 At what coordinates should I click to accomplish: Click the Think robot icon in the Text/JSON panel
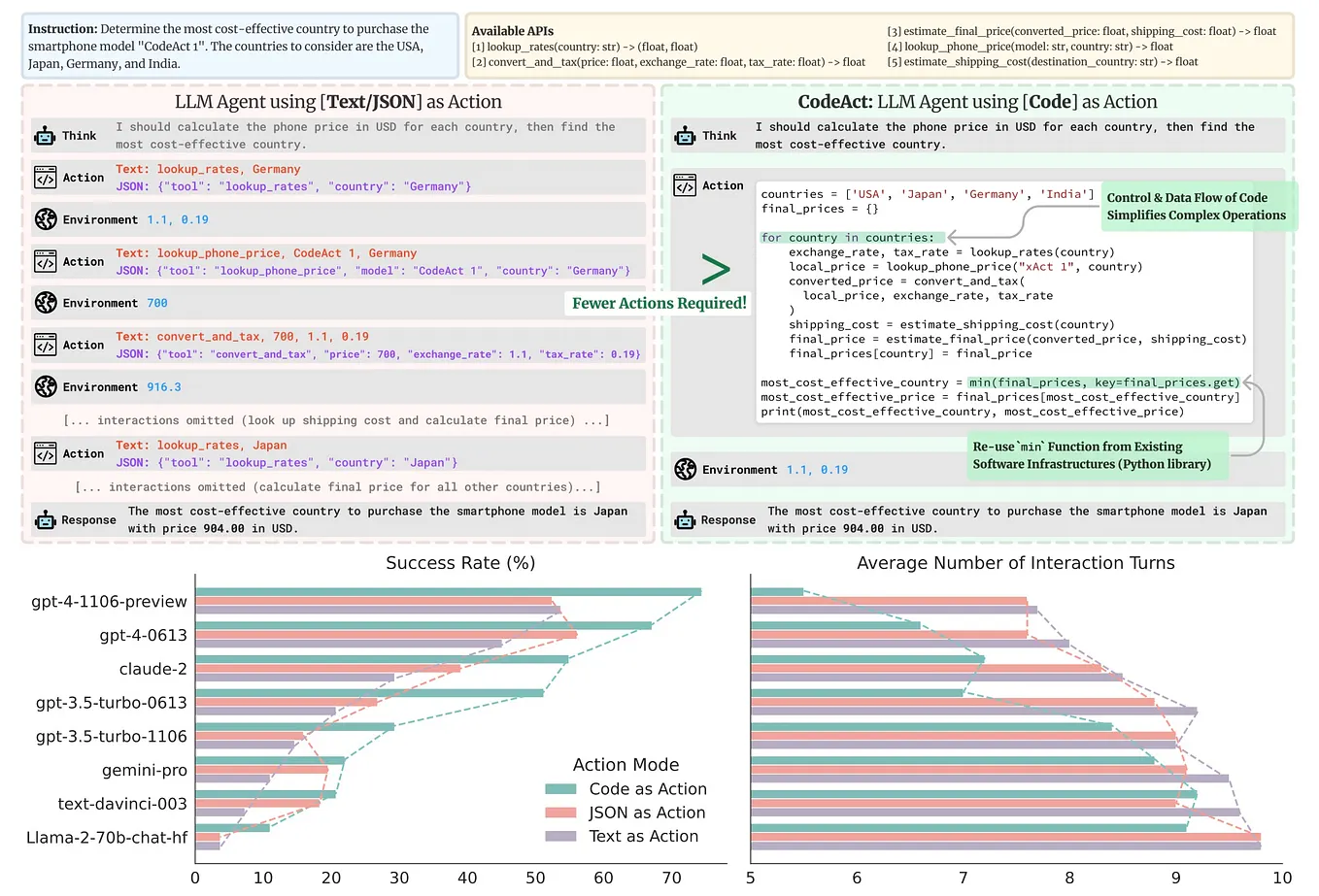click(43, 135)
